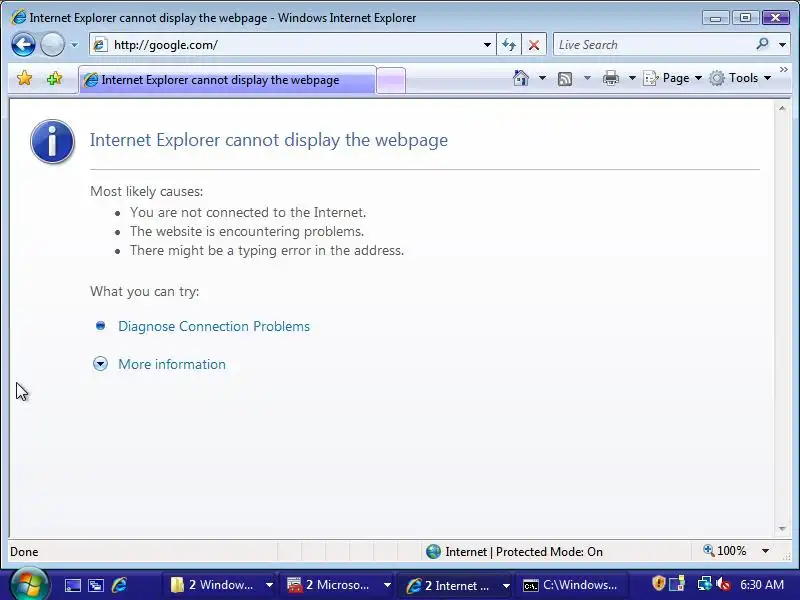Expand the More information section
This screenshot has width=800, height=600.
coord(172,364)
